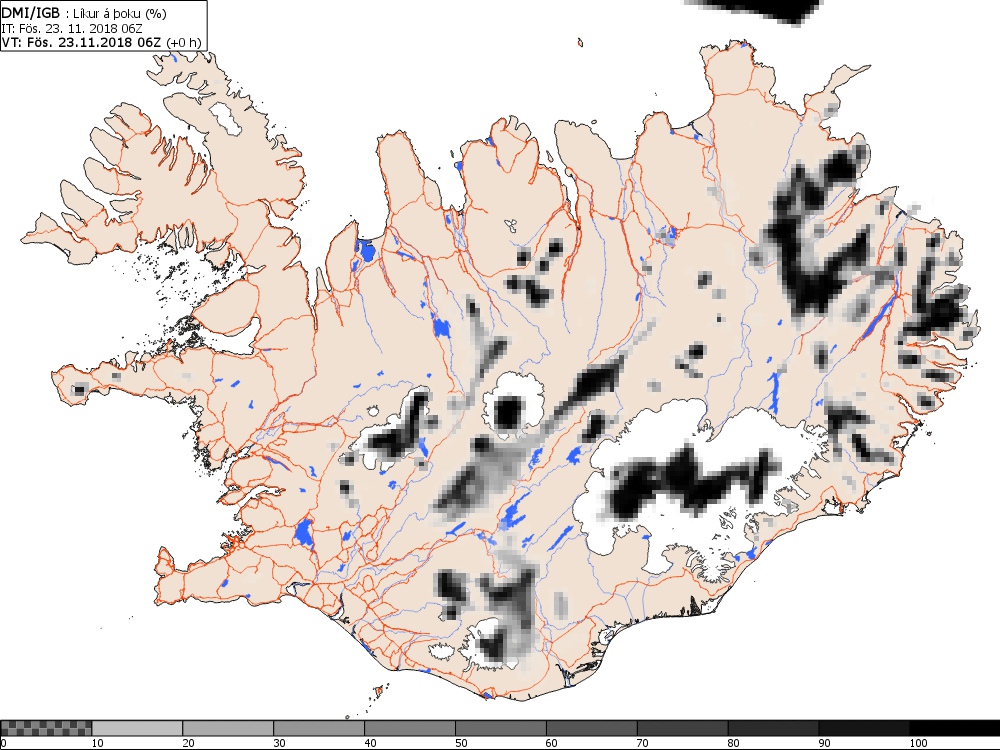
Task: Click the legend label "50"
Action: click(461, 743)
